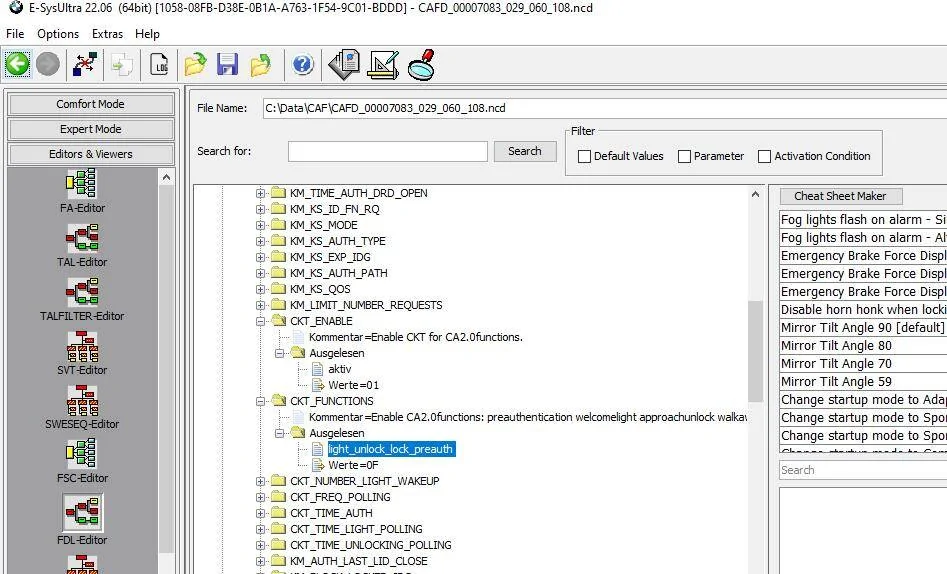947x574 pixels.
Task: Click the grey forward arrow toolbar icon
Action: (x=48, y=64)
